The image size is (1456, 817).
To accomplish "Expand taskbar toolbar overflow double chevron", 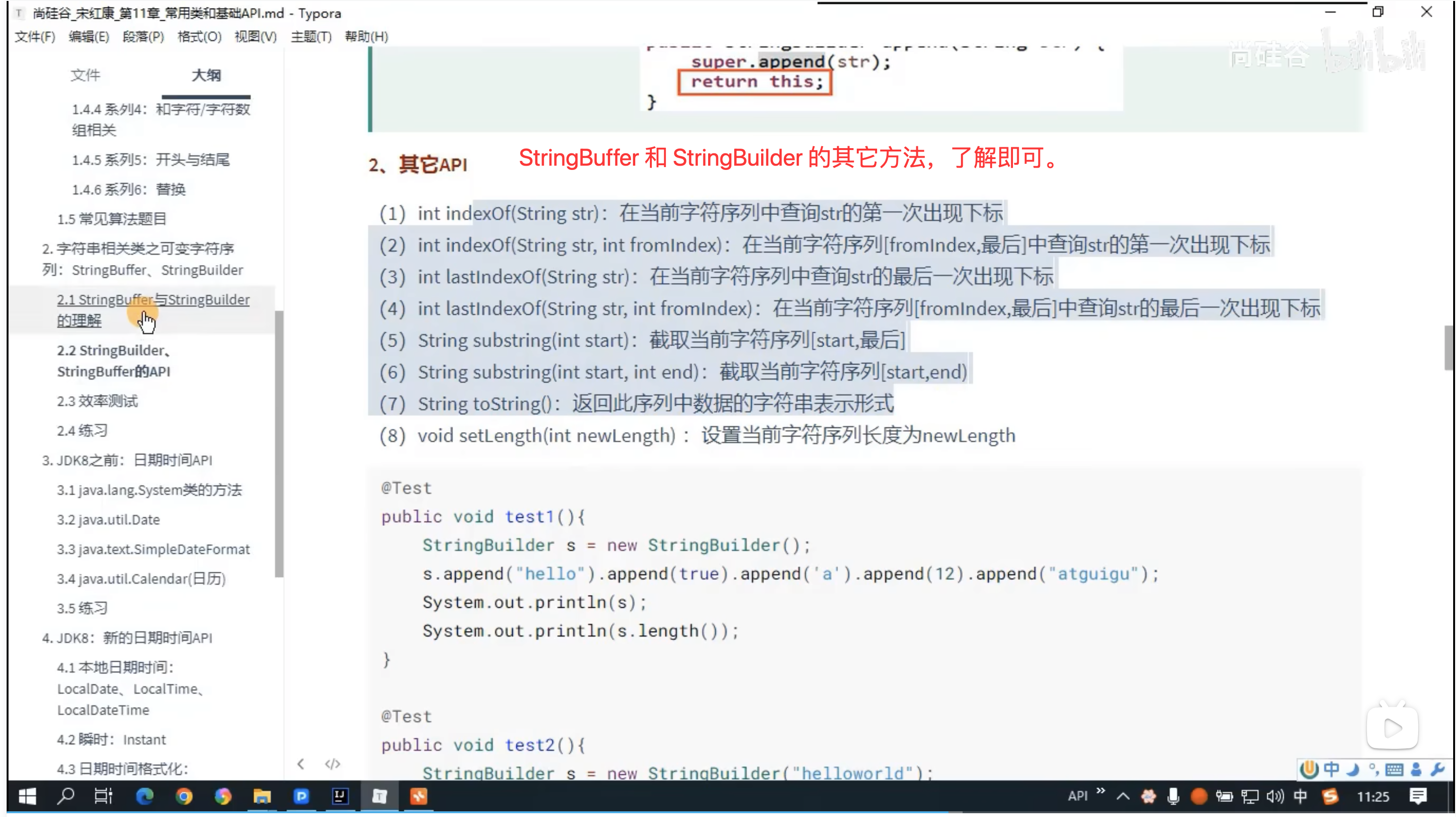I will [1100, 791].
